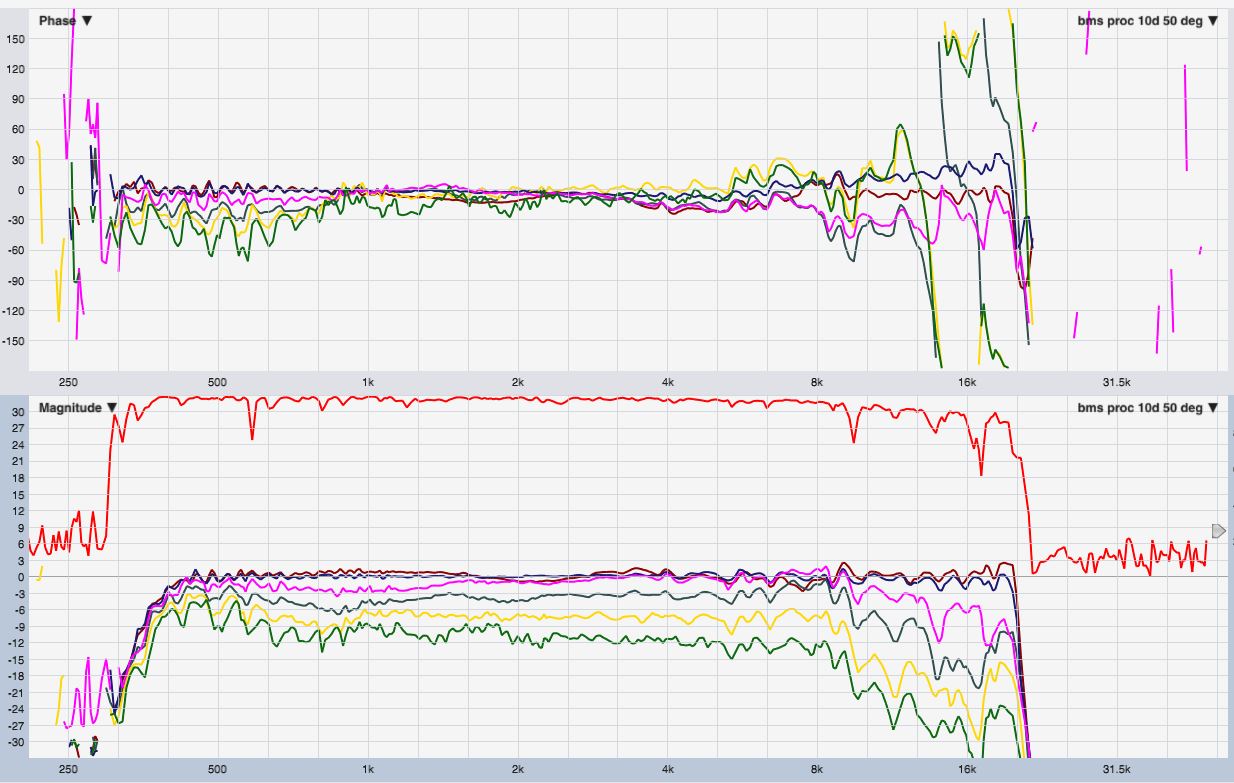Click the 150 degree label on the Phase axis
Image resolution: width=1234 pixels, height=783 pixels.
pos(16,39)
